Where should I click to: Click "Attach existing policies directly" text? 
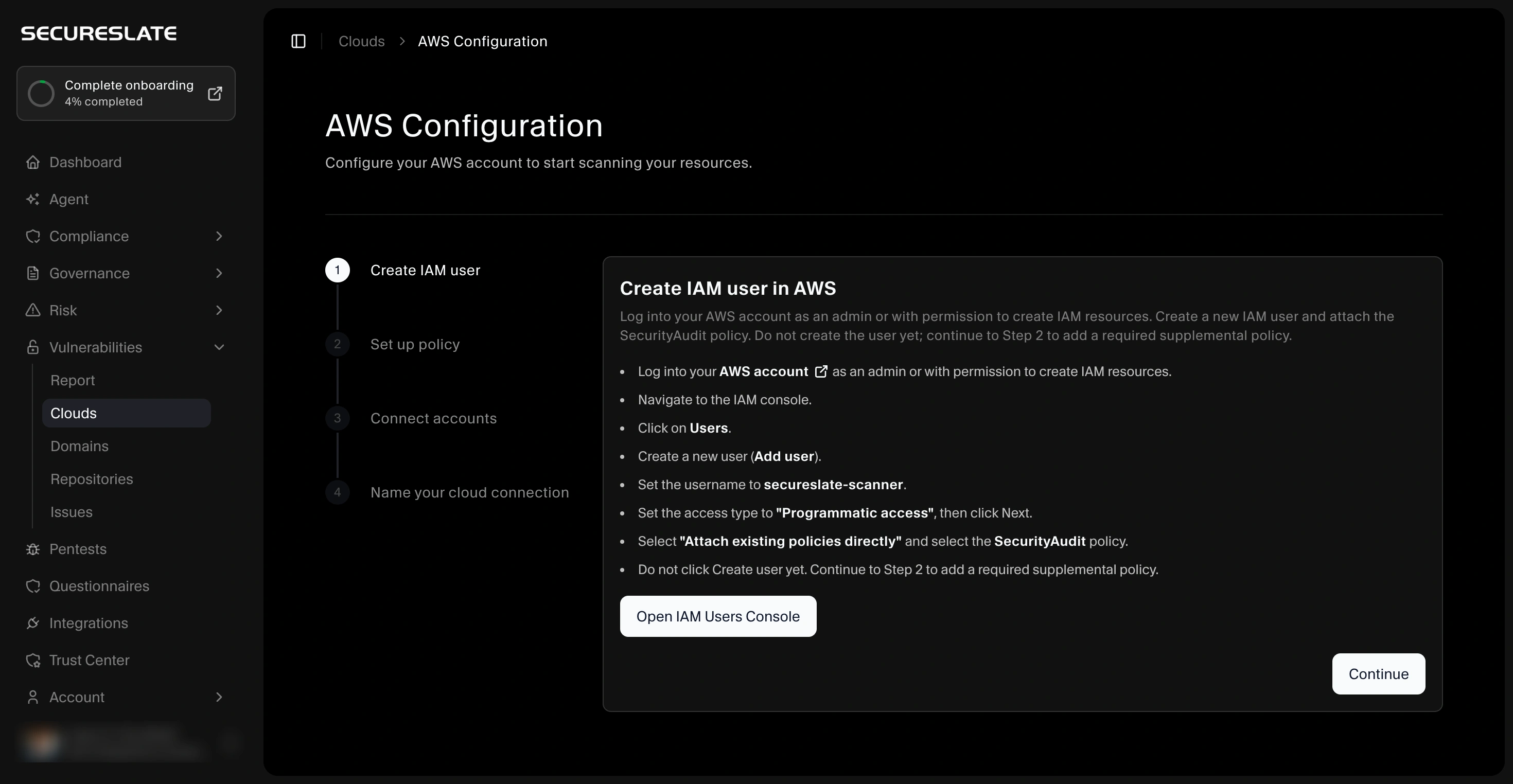click(x=790, y=541)
